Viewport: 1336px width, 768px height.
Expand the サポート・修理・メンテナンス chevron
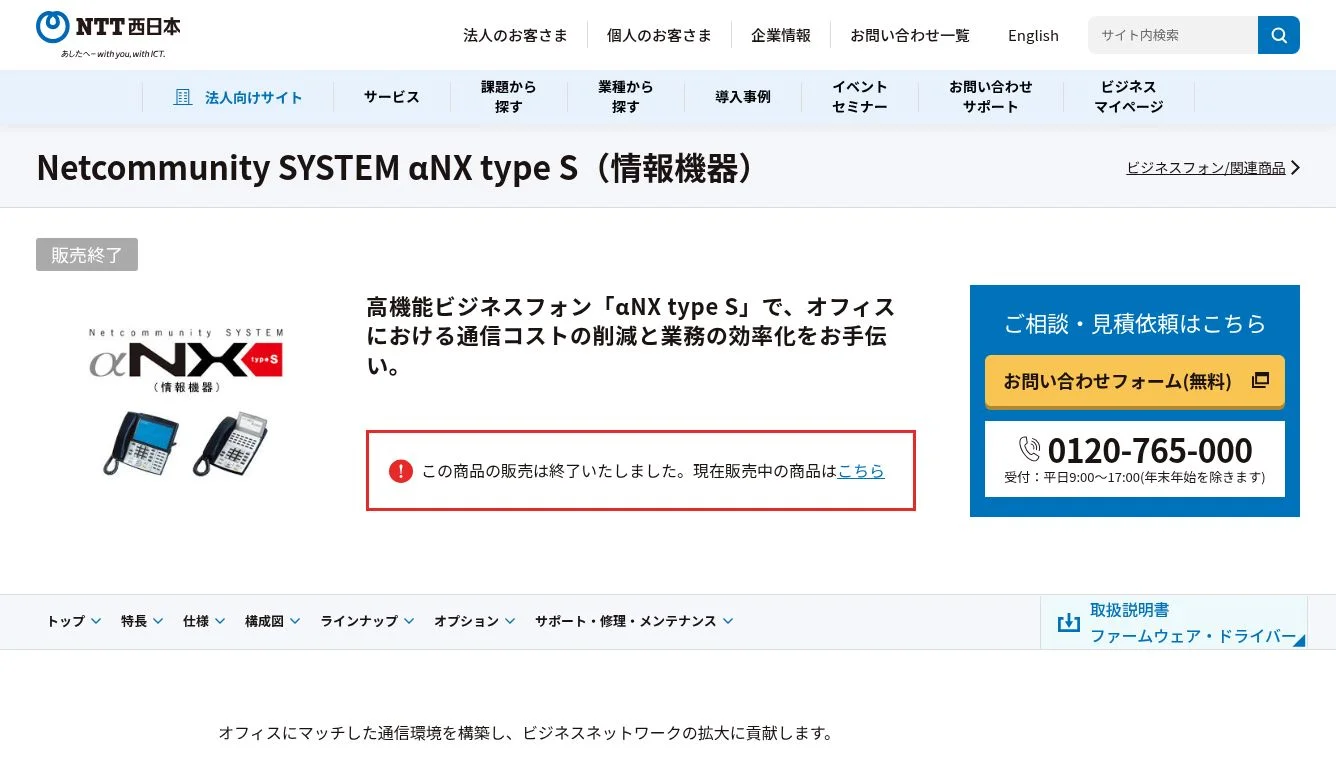728,621
